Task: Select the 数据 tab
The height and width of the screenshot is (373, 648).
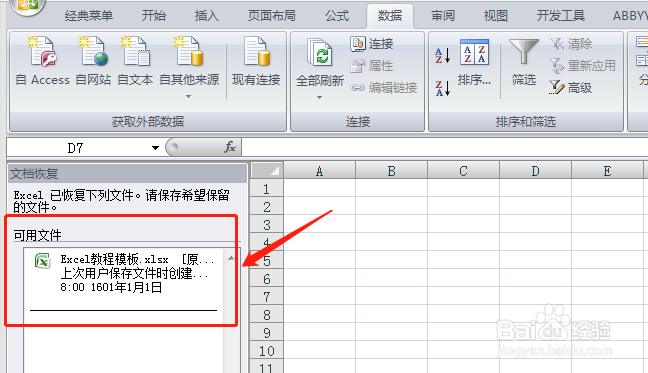Action: pos(390,16)
